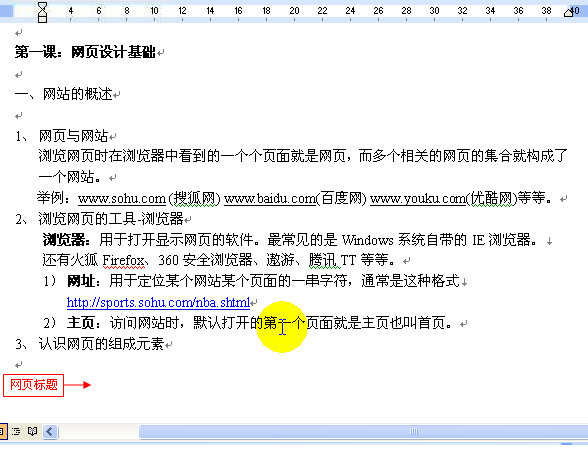Click the word 遨游 in browser list
The image size is (588, 450).
coord(280,260)
